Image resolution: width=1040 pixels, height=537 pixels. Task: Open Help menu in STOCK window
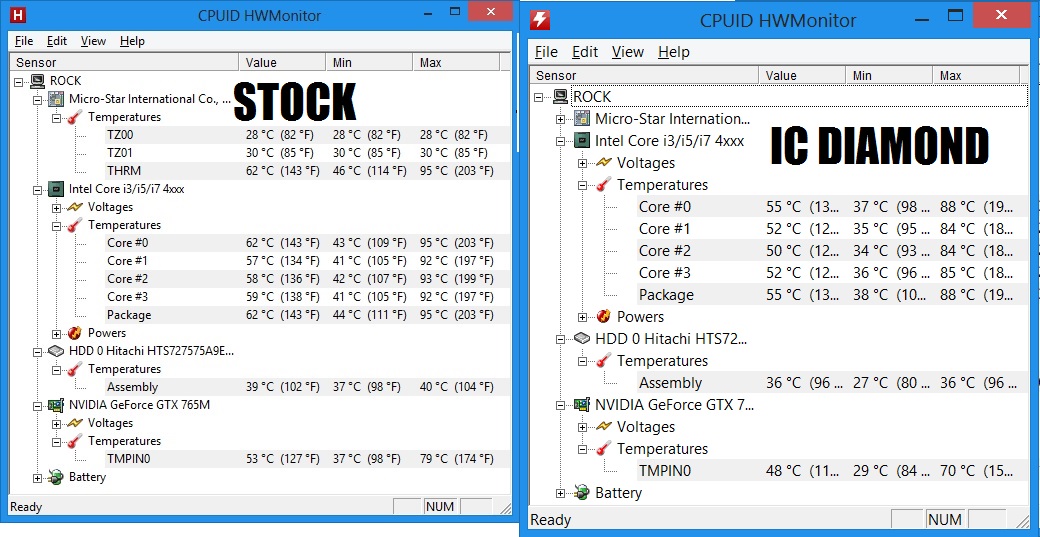[x=132, y=41]
